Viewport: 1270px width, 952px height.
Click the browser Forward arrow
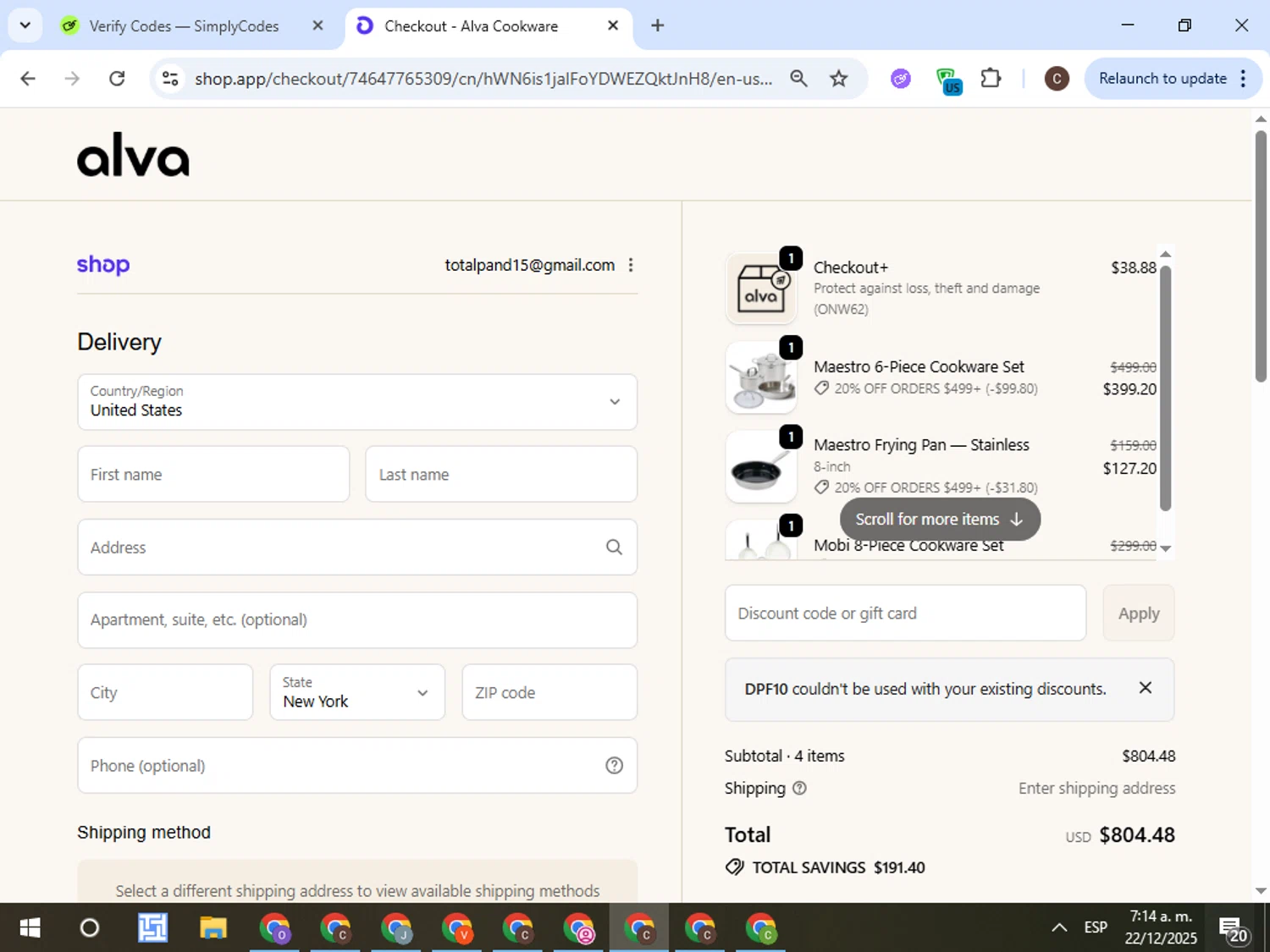pos(72,79)
